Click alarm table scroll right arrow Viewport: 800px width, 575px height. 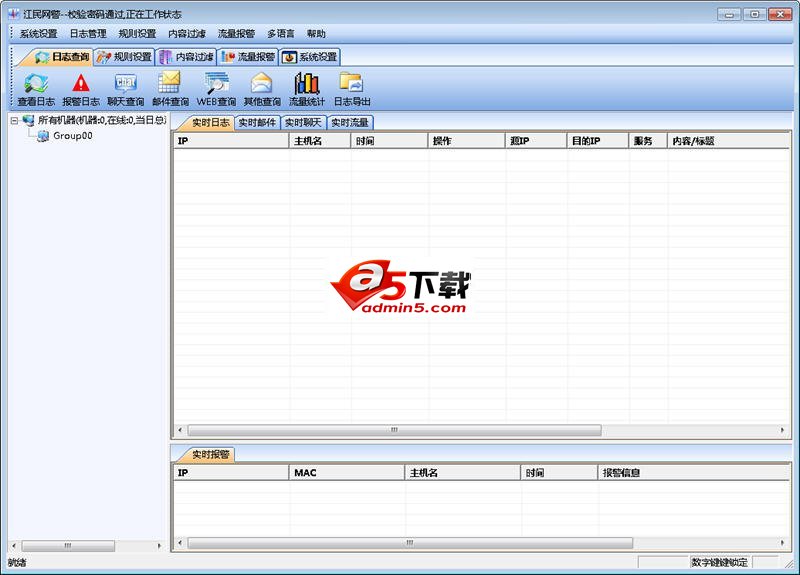(x=782, y=543)
